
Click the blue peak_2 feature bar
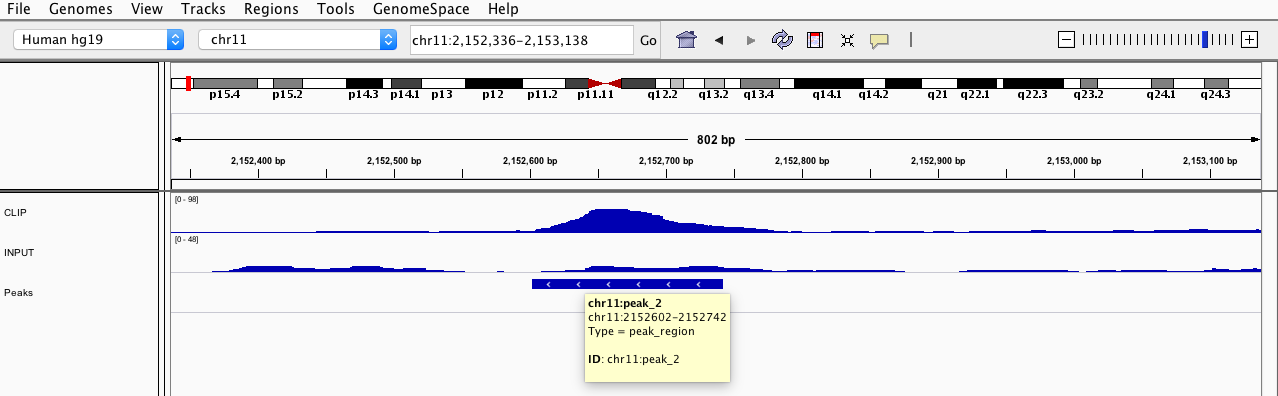[x=627, y=284]
